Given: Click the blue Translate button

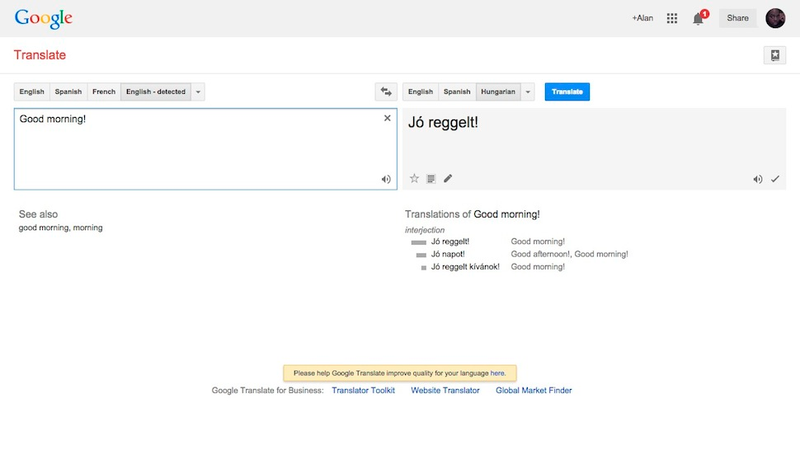Looking at the screenshot, I should tap(567, 92).
